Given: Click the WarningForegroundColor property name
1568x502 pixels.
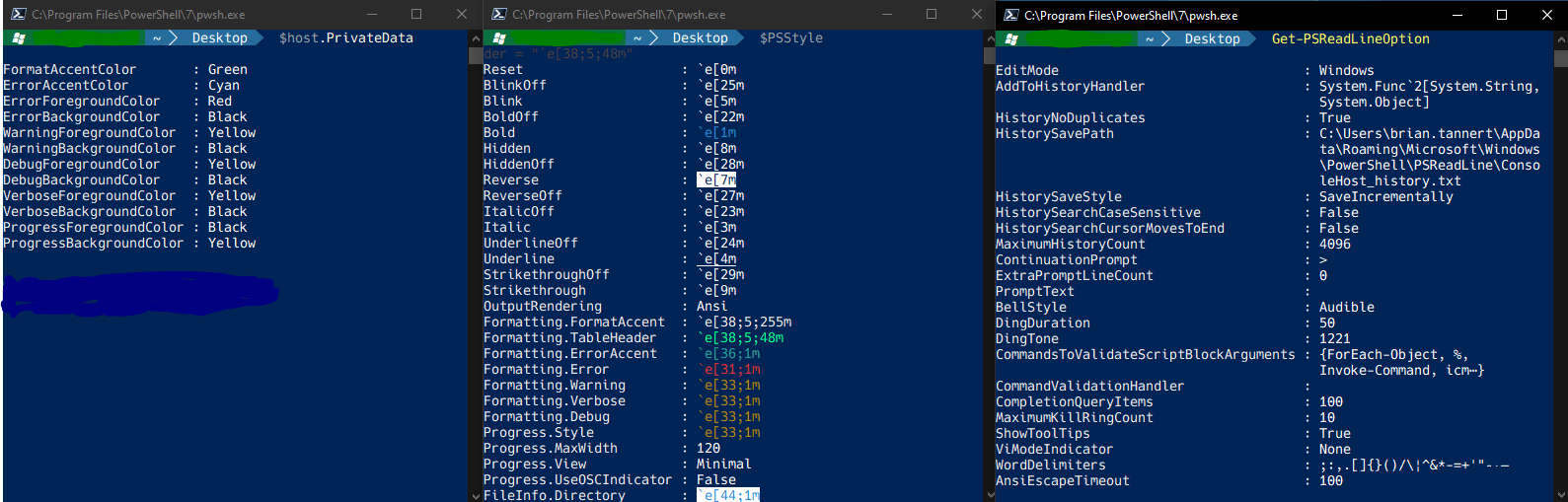Looking at the screenshot, I should [90, 133].
